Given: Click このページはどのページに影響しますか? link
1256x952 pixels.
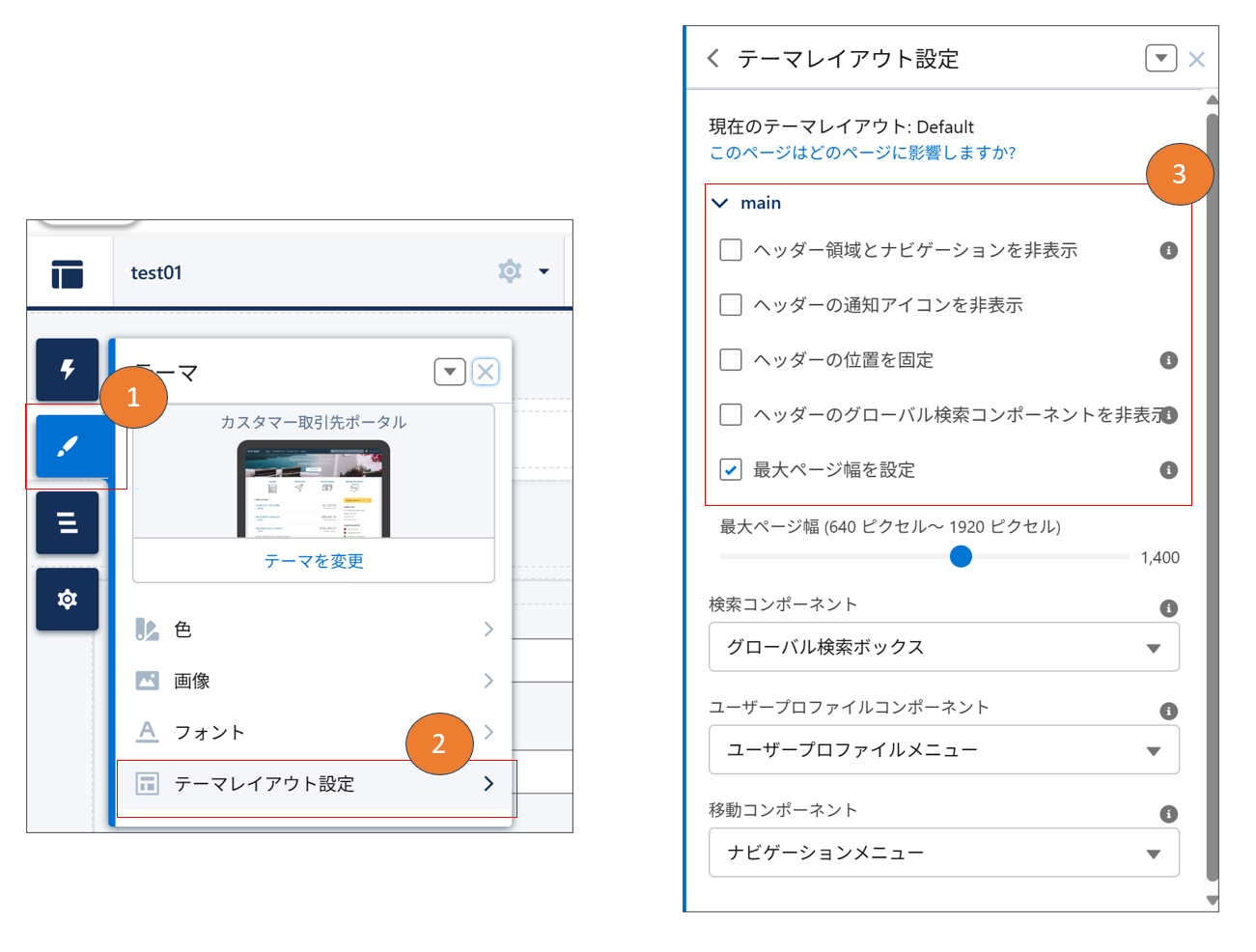Looking at the screenshot, I should click(x=862, y=153).
